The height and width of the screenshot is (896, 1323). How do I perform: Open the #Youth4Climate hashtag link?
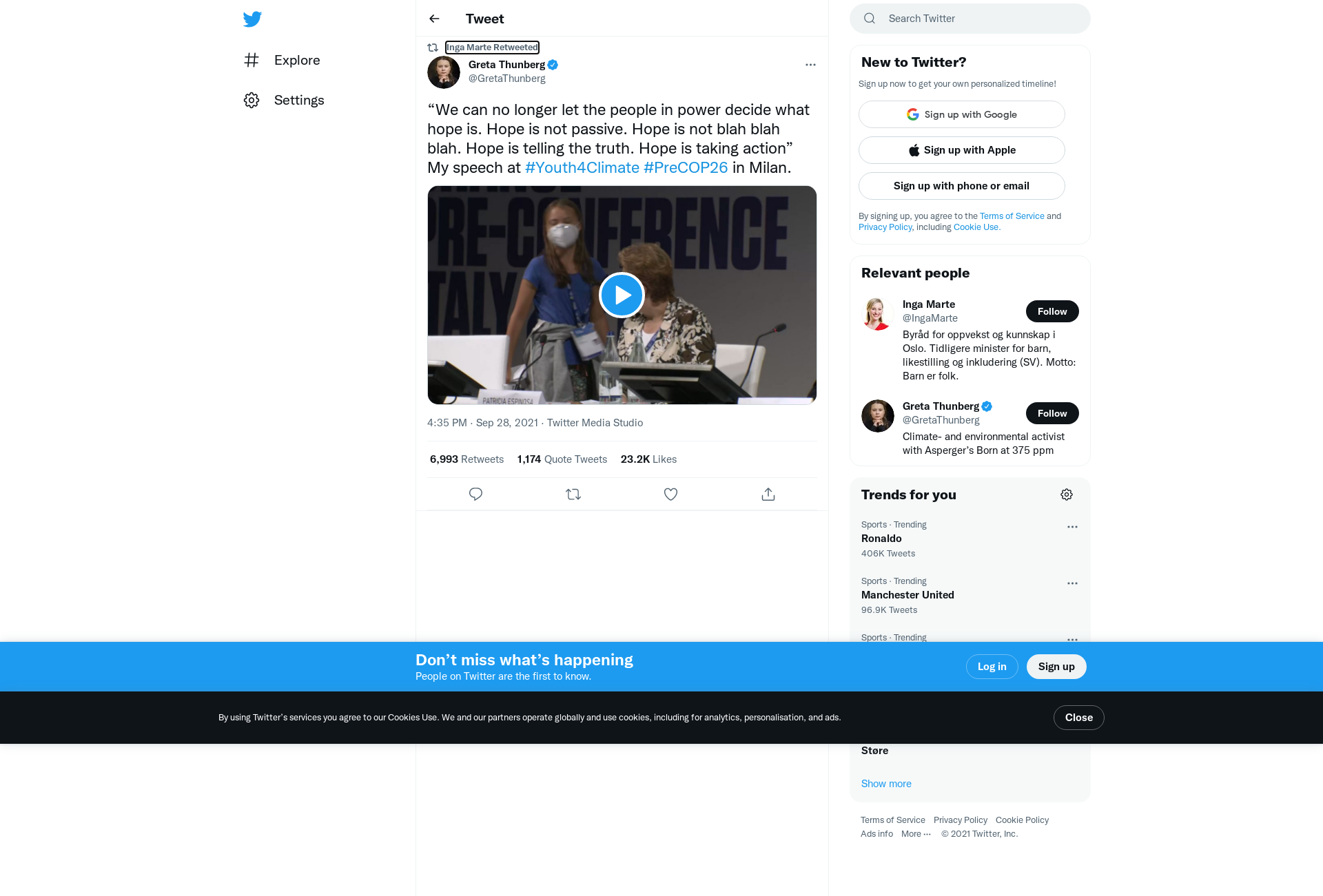pyautogui.click(x=582, y=167)
